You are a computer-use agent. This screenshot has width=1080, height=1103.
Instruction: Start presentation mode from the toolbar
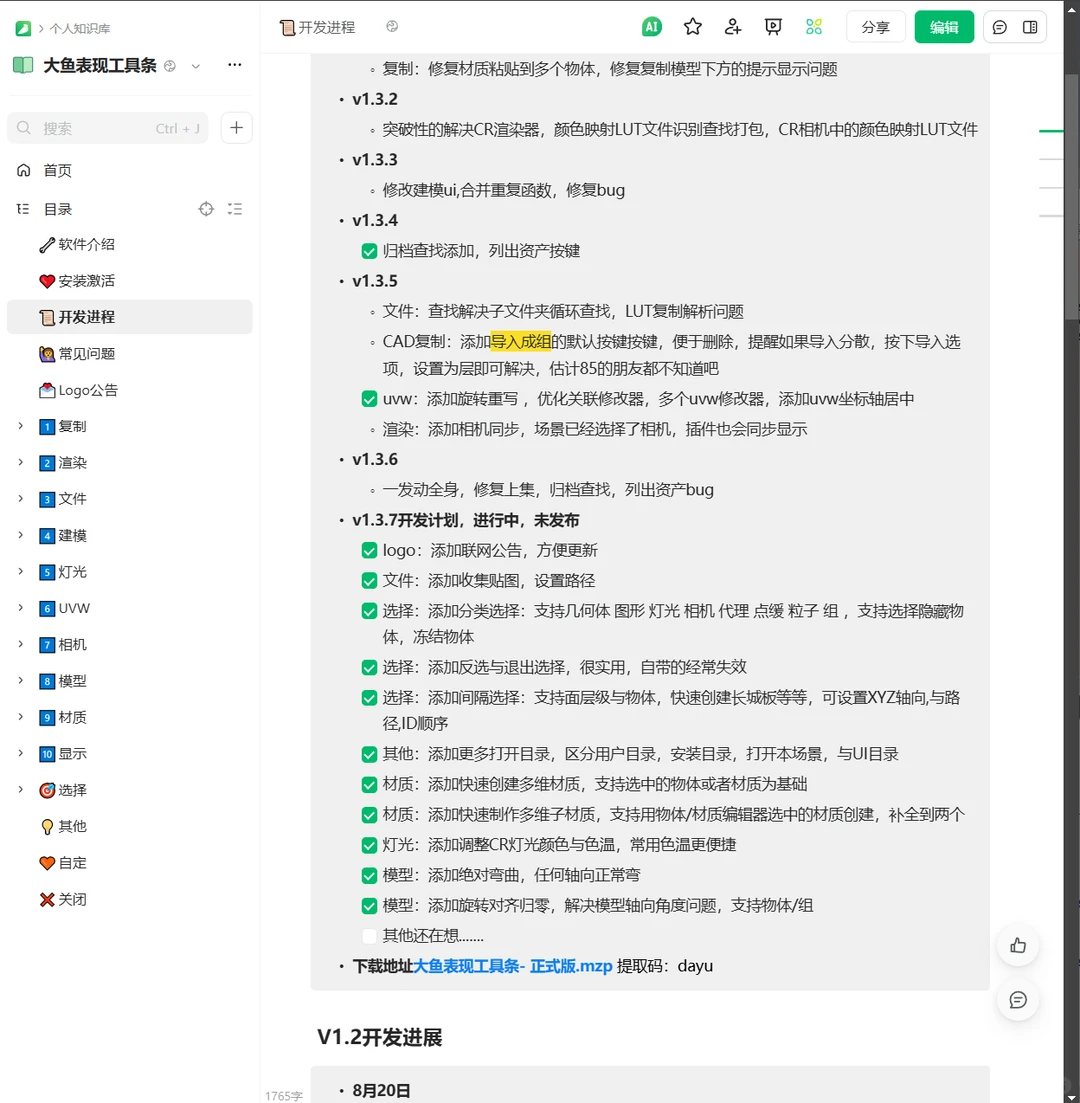[x=773, y=27]
